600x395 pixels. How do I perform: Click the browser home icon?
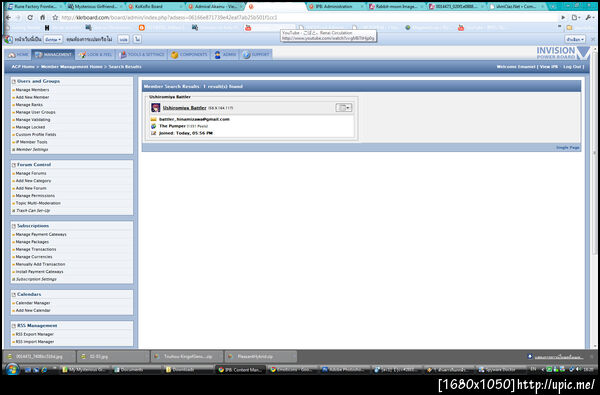[x=42, y=18]
